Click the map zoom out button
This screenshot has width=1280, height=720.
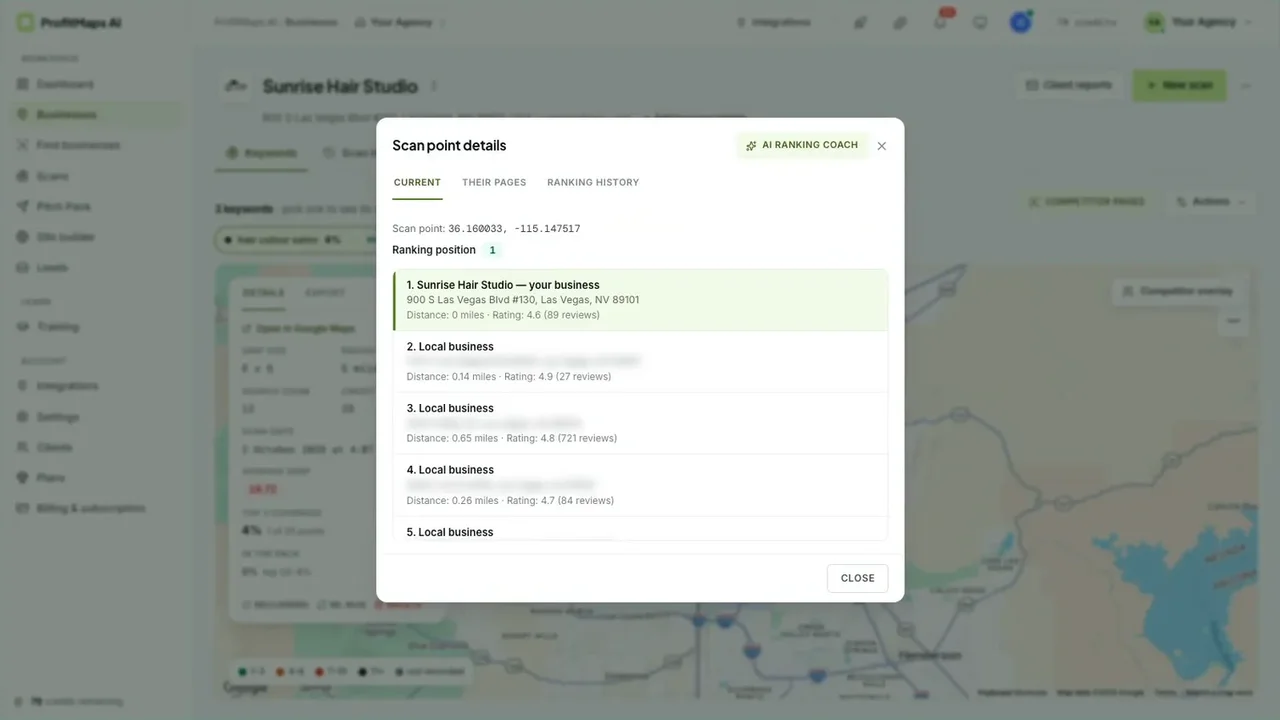pos(1234,321)
